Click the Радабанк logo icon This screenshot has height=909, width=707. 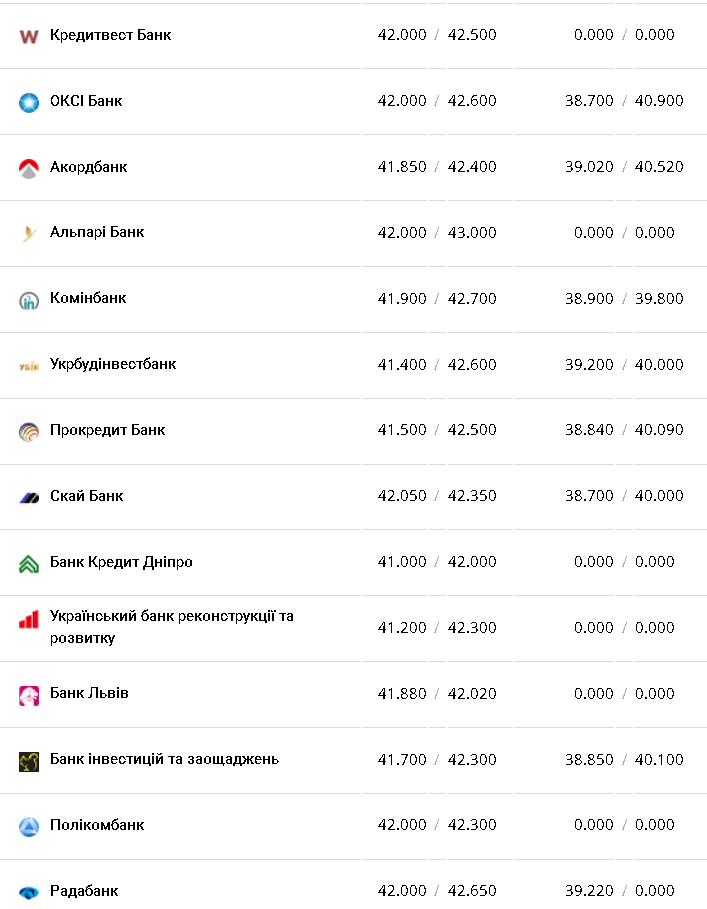tap(28, 892)
